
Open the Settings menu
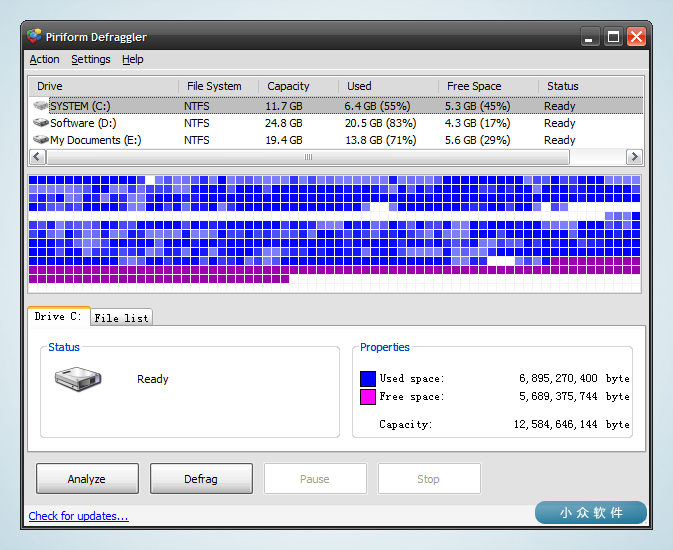[x=90, y=59]
